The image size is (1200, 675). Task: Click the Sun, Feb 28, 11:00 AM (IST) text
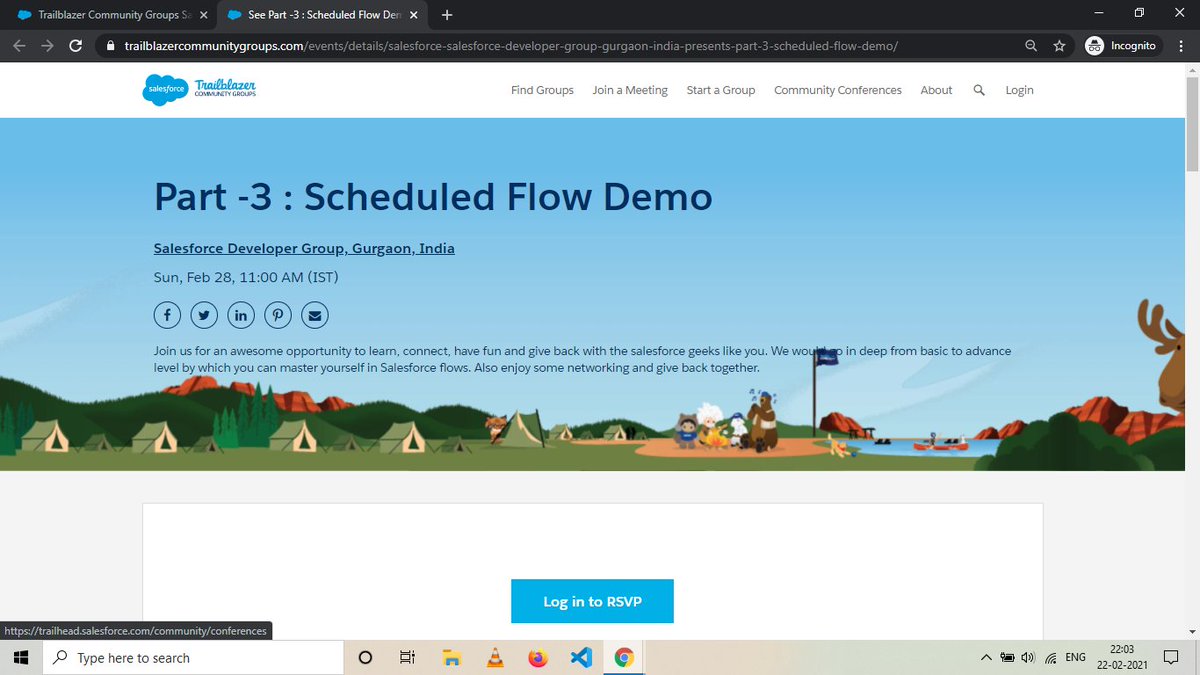tap(246, 277)
